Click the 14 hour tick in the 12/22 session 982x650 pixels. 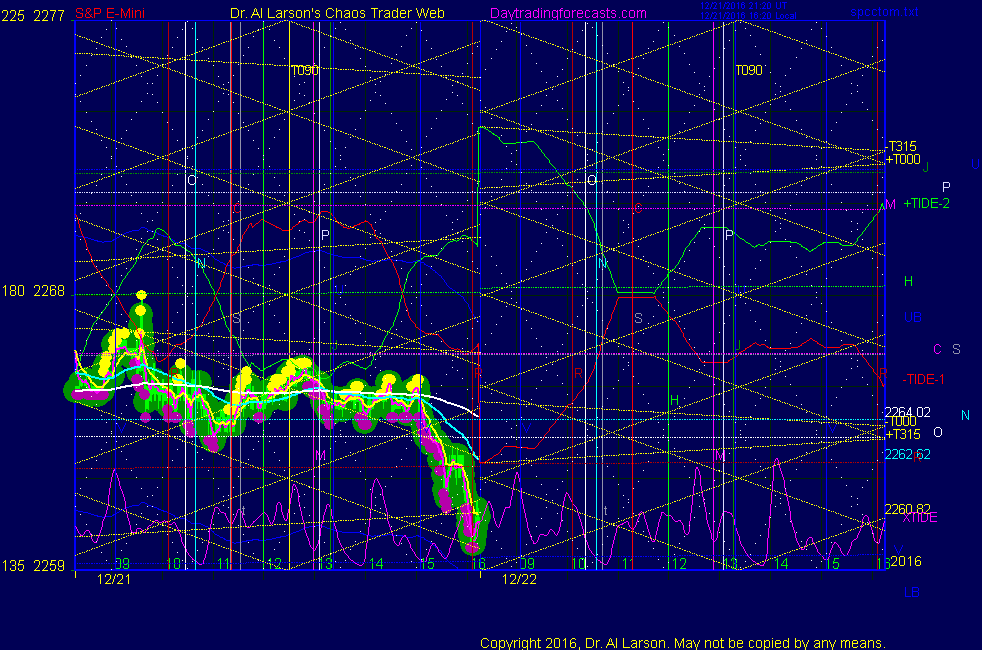click(x=781, y=564)
